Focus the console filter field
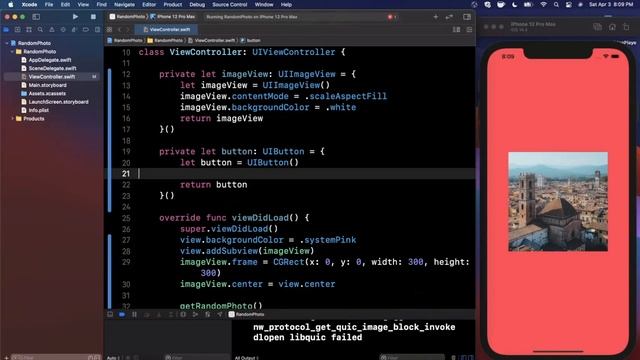 pyautogui.click(x=412, y=358)
